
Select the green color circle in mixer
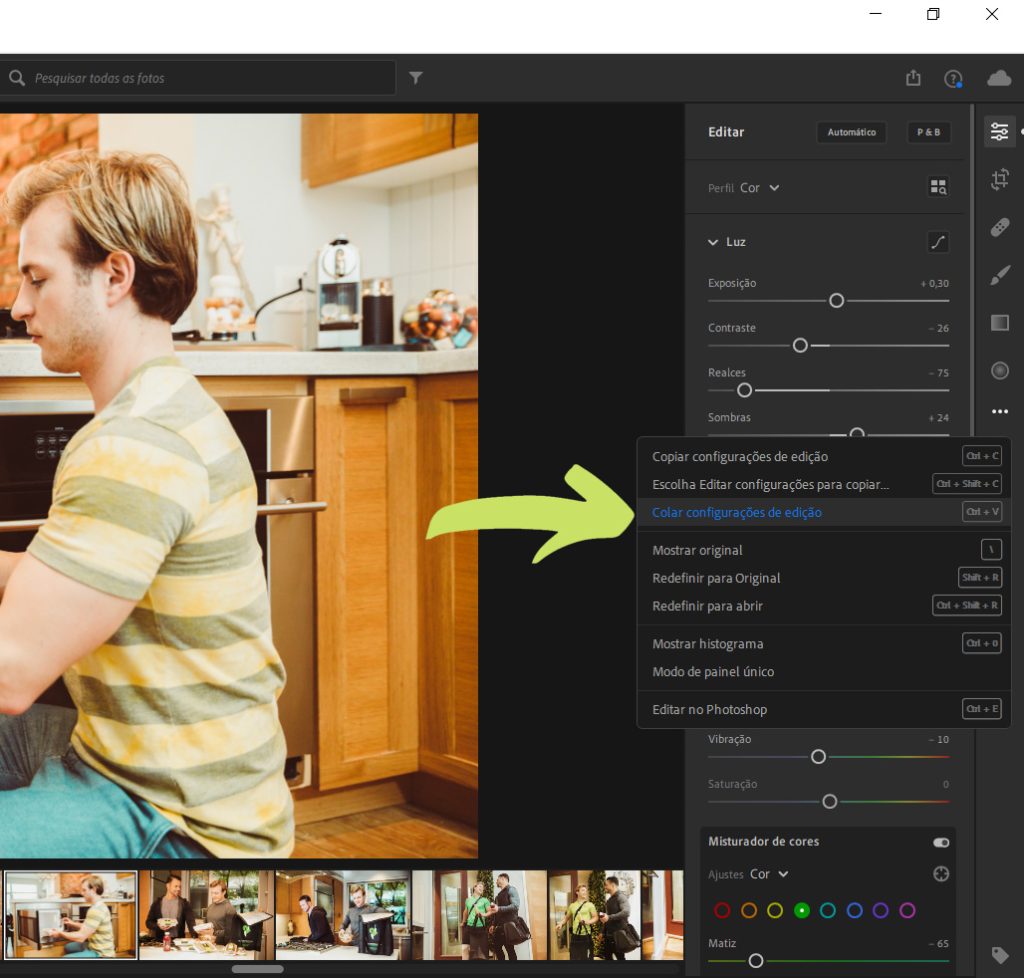coord(801,910)
